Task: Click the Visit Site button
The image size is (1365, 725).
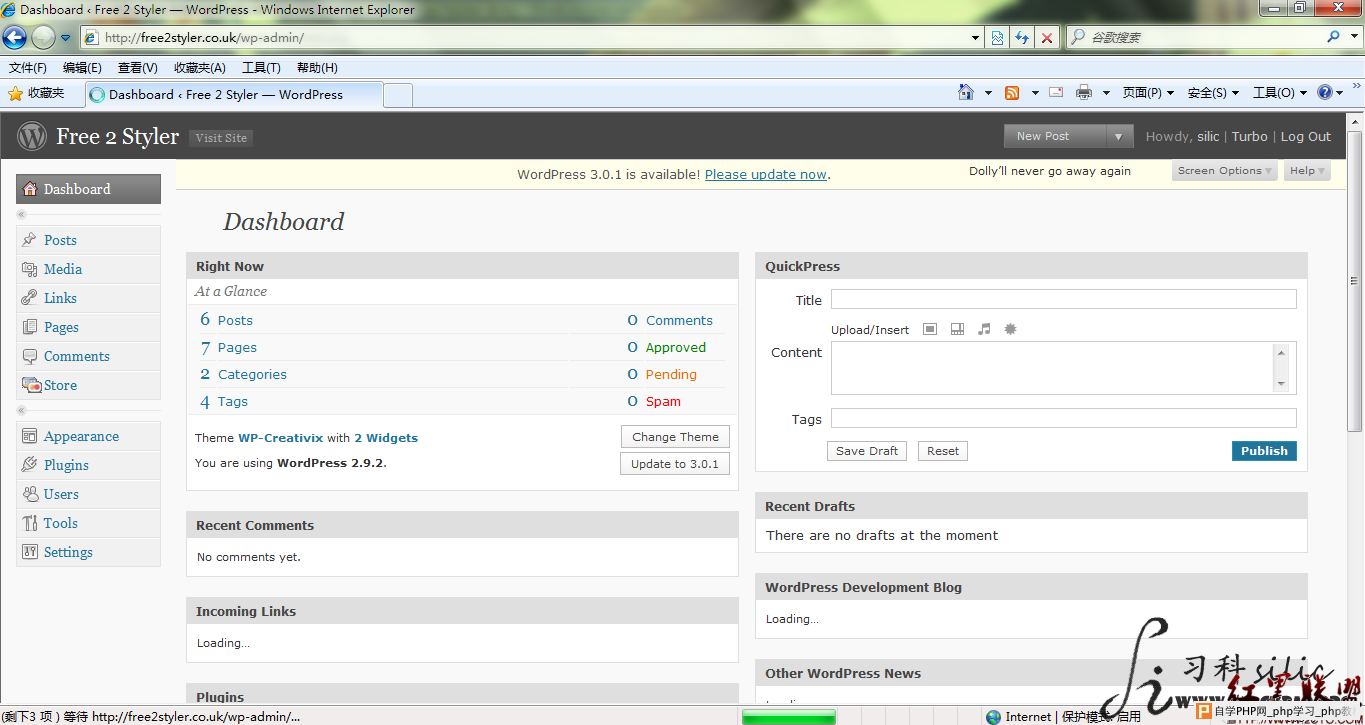Action: [x=221, y=138]
